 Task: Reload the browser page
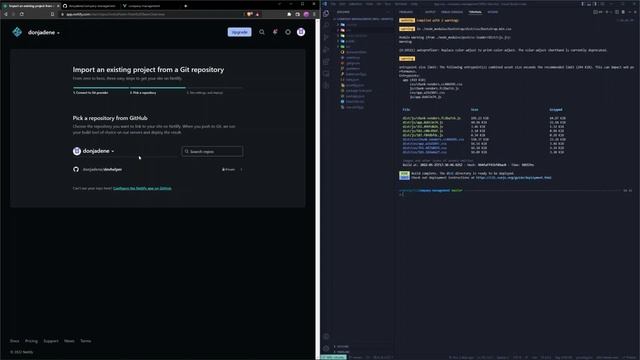click(22, 14)
